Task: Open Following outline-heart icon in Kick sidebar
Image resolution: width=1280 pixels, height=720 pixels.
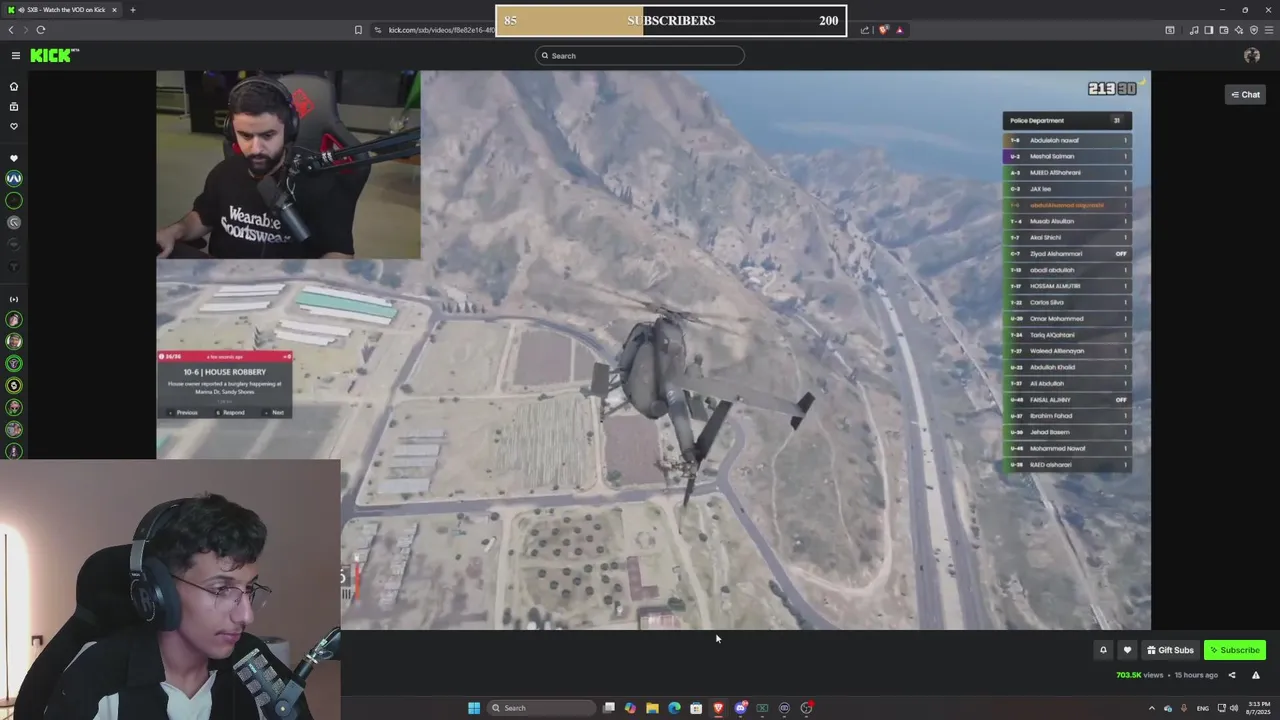Action: click(14, 126)
